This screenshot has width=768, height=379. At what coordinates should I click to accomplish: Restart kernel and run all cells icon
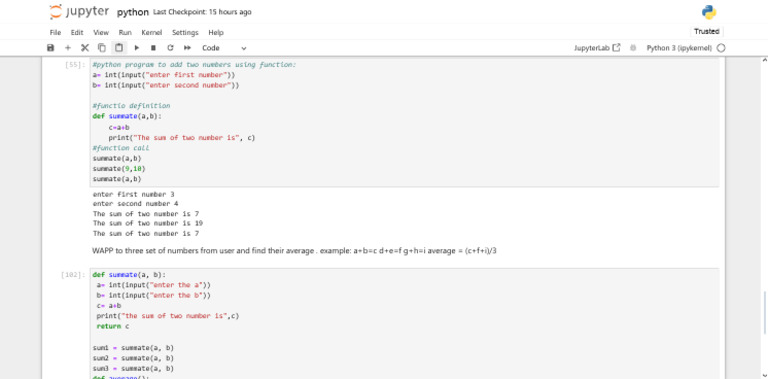[187, 48]
